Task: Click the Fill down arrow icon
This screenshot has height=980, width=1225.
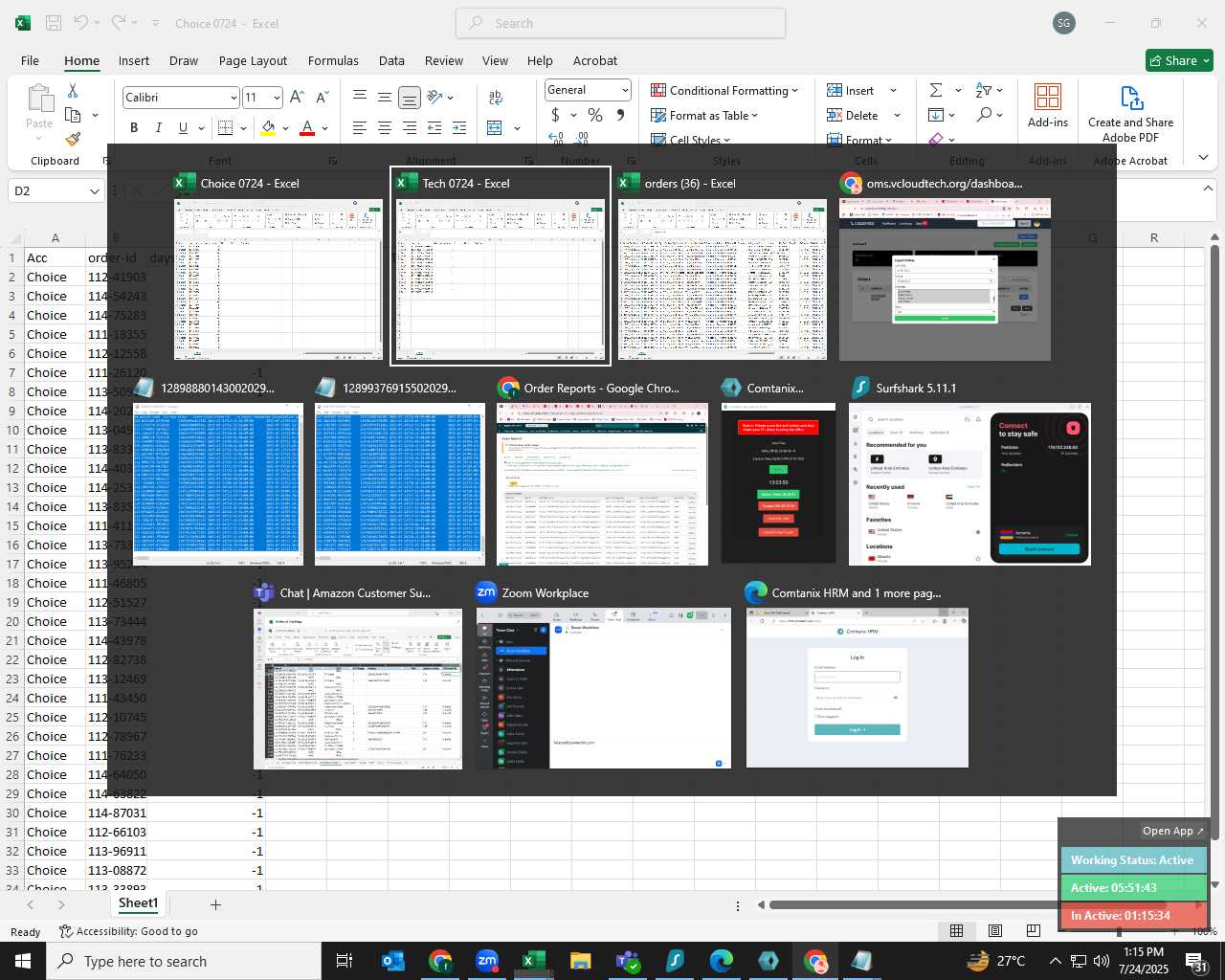Action: [x=936, y=115]
